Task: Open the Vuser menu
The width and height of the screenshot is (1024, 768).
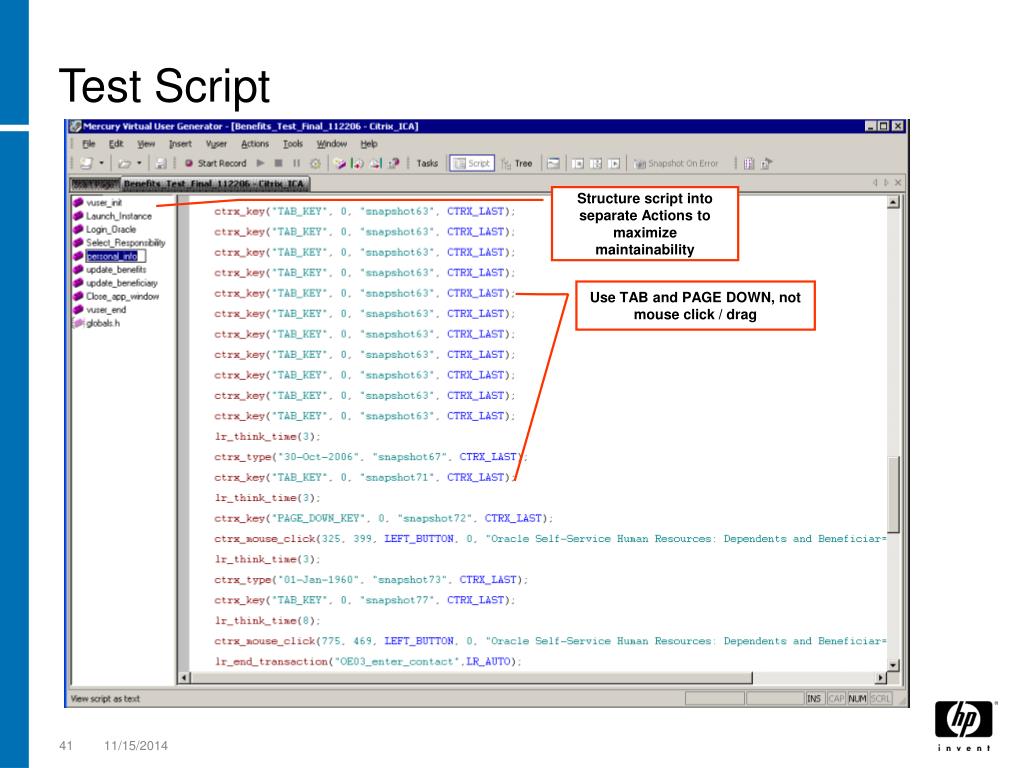Action: tap(216, 144)
